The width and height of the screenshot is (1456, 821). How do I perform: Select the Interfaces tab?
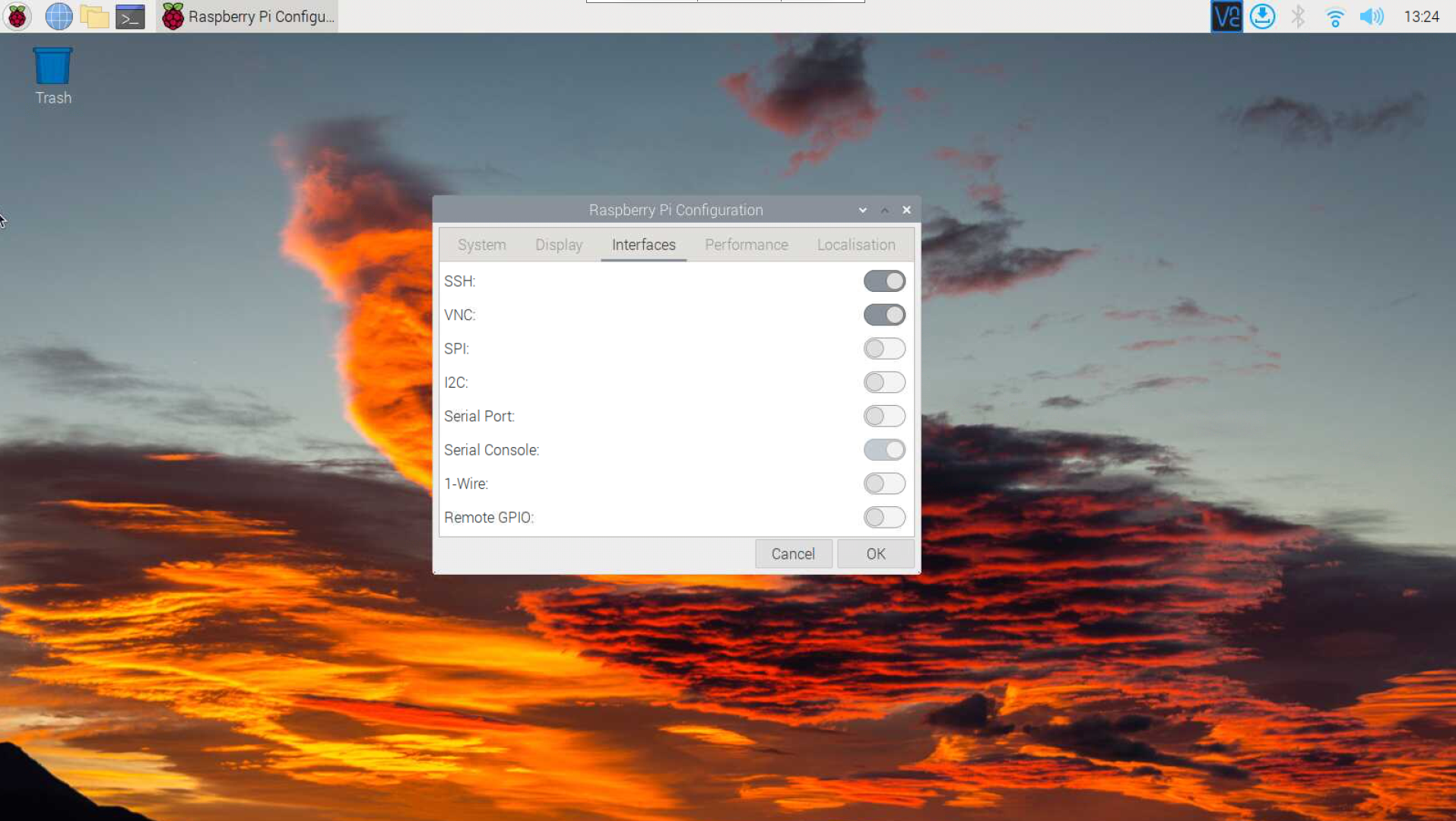[x=643, y=245]
